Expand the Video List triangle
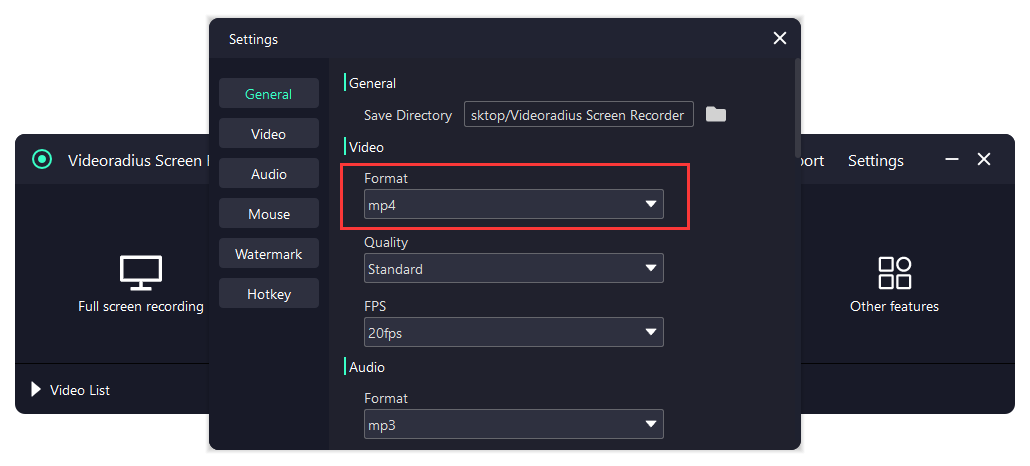1030x466 pixels. 36,390
